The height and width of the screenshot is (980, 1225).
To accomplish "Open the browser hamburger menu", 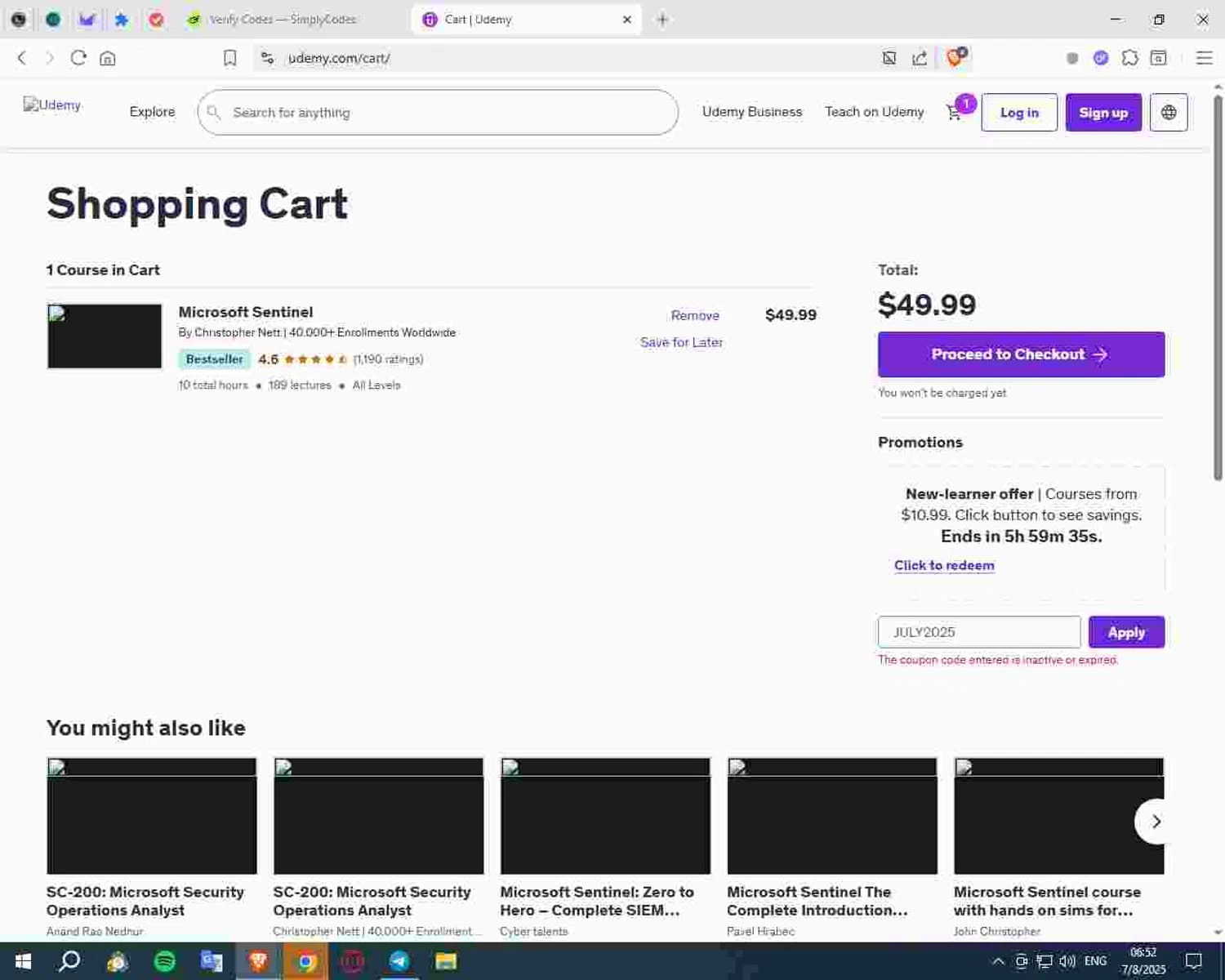I will 1204,58.
